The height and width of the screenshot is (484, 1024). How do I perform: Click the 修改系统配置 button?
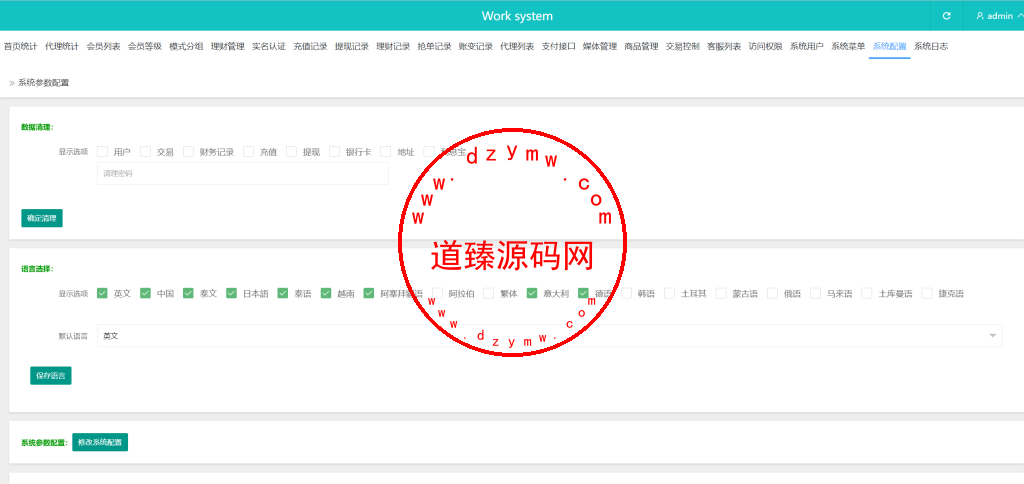click(100, 442)
